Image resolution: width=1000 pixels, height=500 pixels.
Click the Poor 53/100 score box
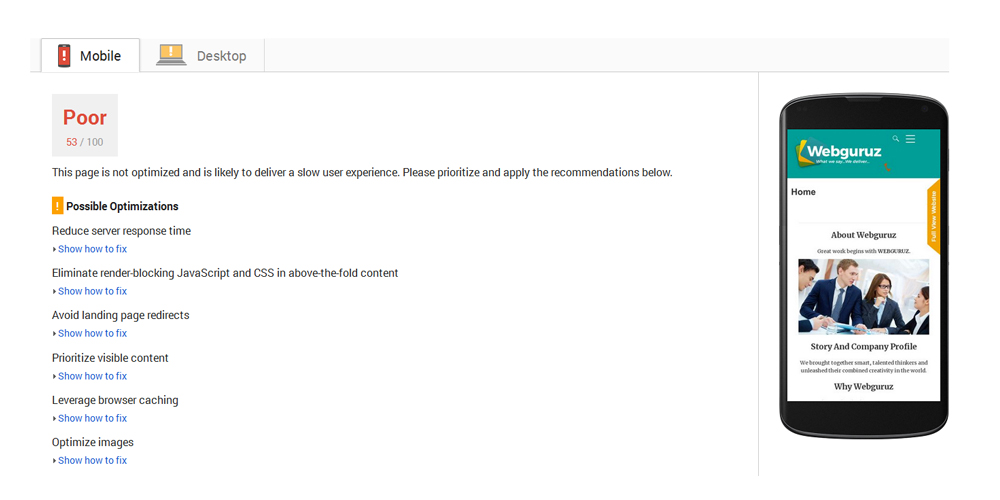(85, 125)
